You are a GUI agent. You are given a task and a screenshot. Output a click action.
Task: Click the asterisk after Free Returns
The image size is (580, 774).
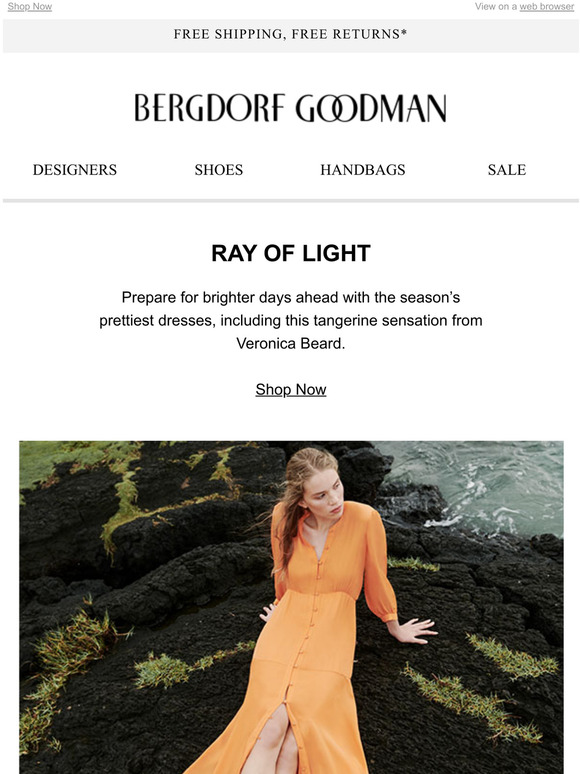[x=404, y=33]
